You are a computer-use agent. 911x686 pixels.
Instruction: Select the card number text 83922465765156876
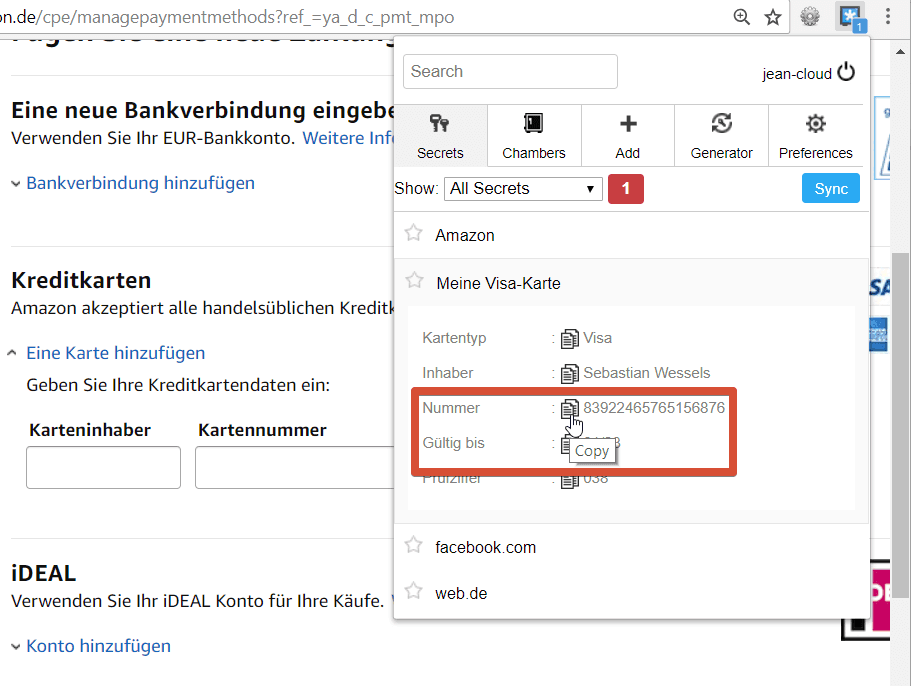pos(654,408)
